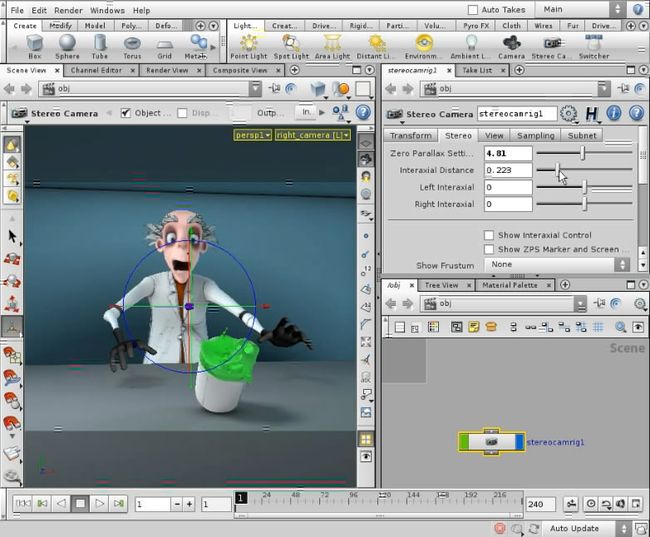Add a Point Light
This screenshot has height=537, width=650.
tap(249, 47)
